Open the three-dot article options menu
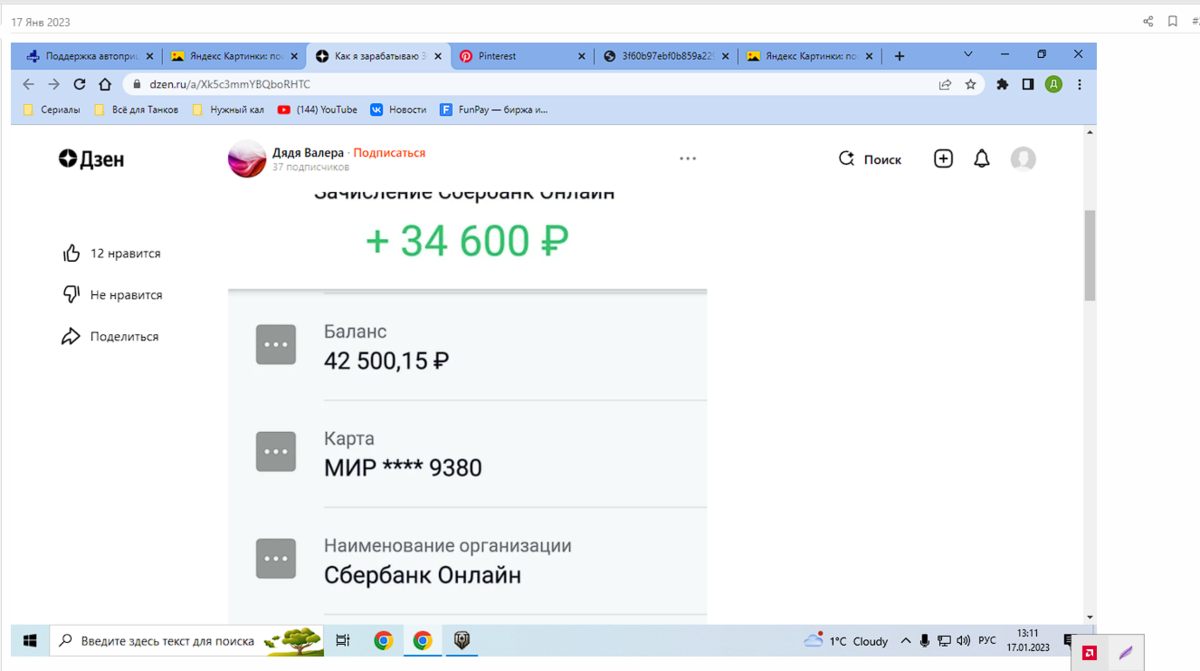This screenshot has height=671, width=1200. [x=687, y=159]
